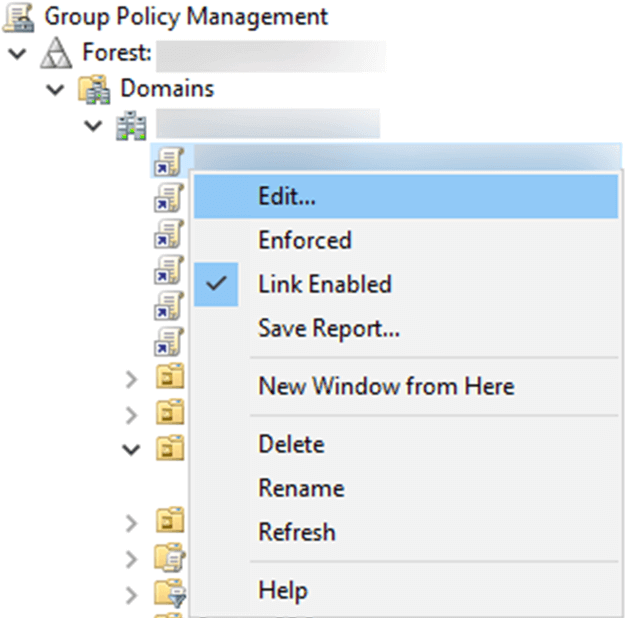Open New Window from Here
625x618 pixels.
click(x=386, y=386)
